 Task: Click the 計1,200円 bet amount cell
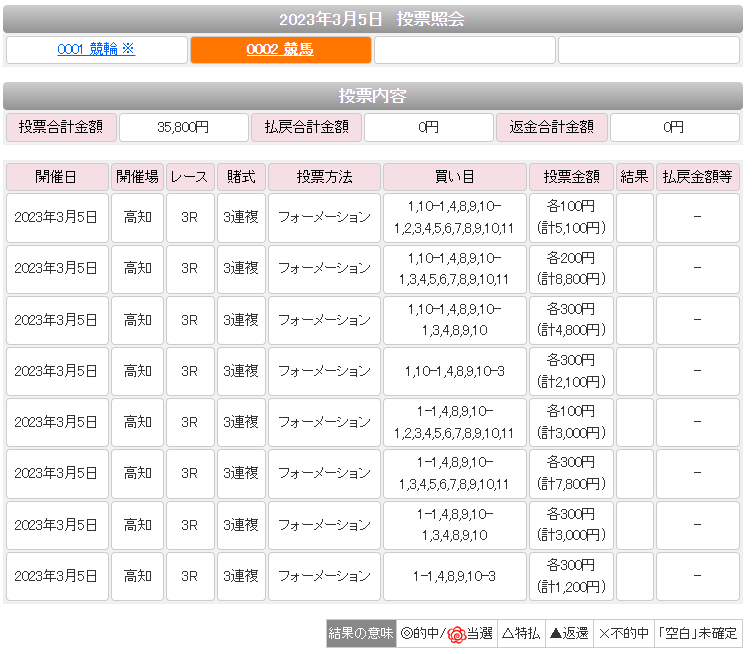[x=571, y=576]
